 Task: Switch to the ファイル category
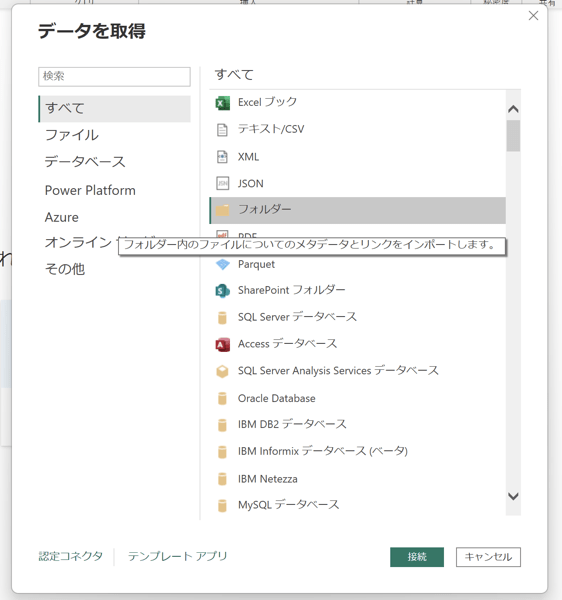coord(72,135)
